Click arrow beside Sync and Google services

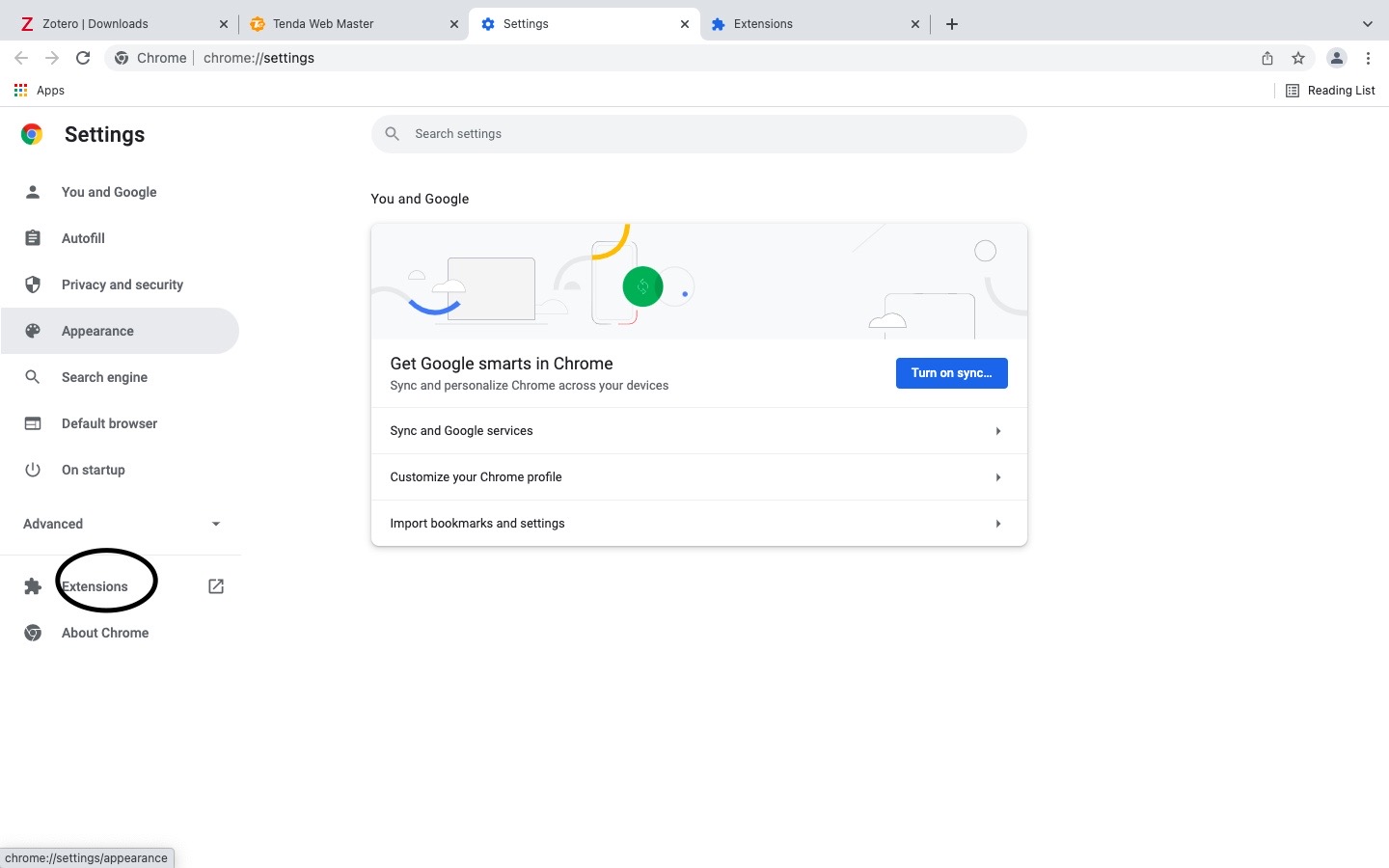[x=998, y=431]
